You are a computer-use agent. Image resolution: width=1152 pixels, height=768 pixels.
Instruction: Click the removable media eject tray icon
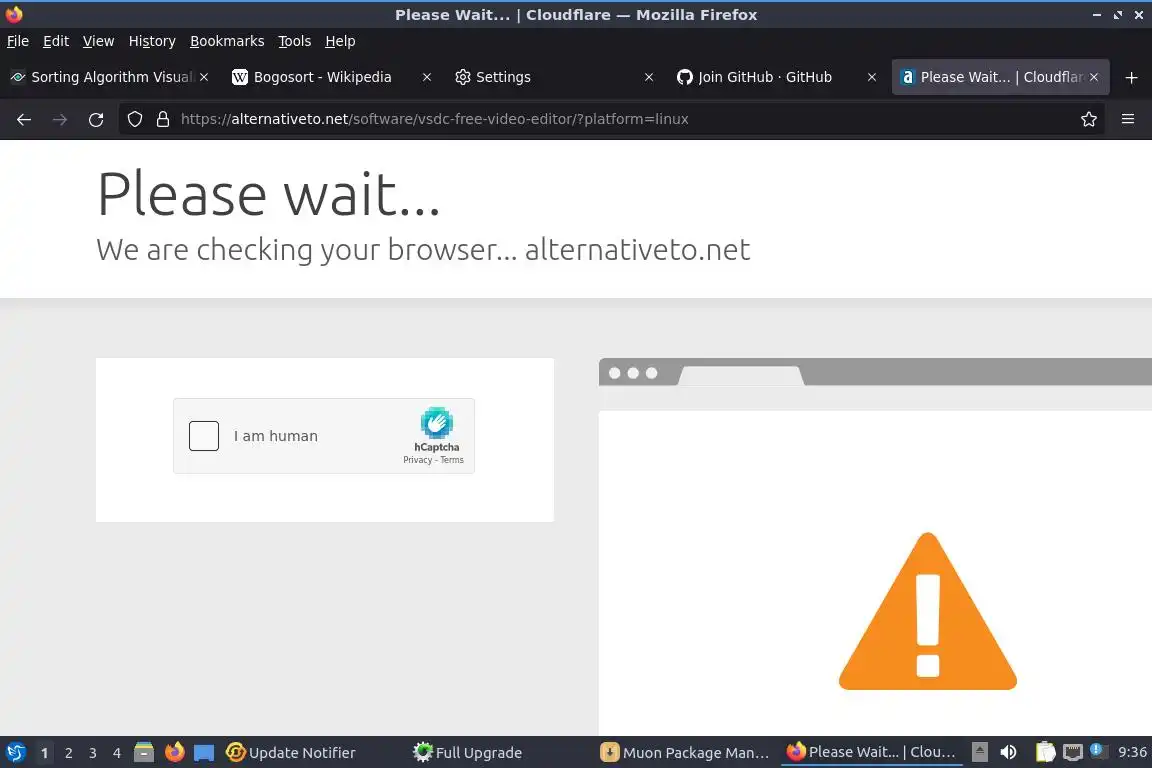click(x=979, y=753)
